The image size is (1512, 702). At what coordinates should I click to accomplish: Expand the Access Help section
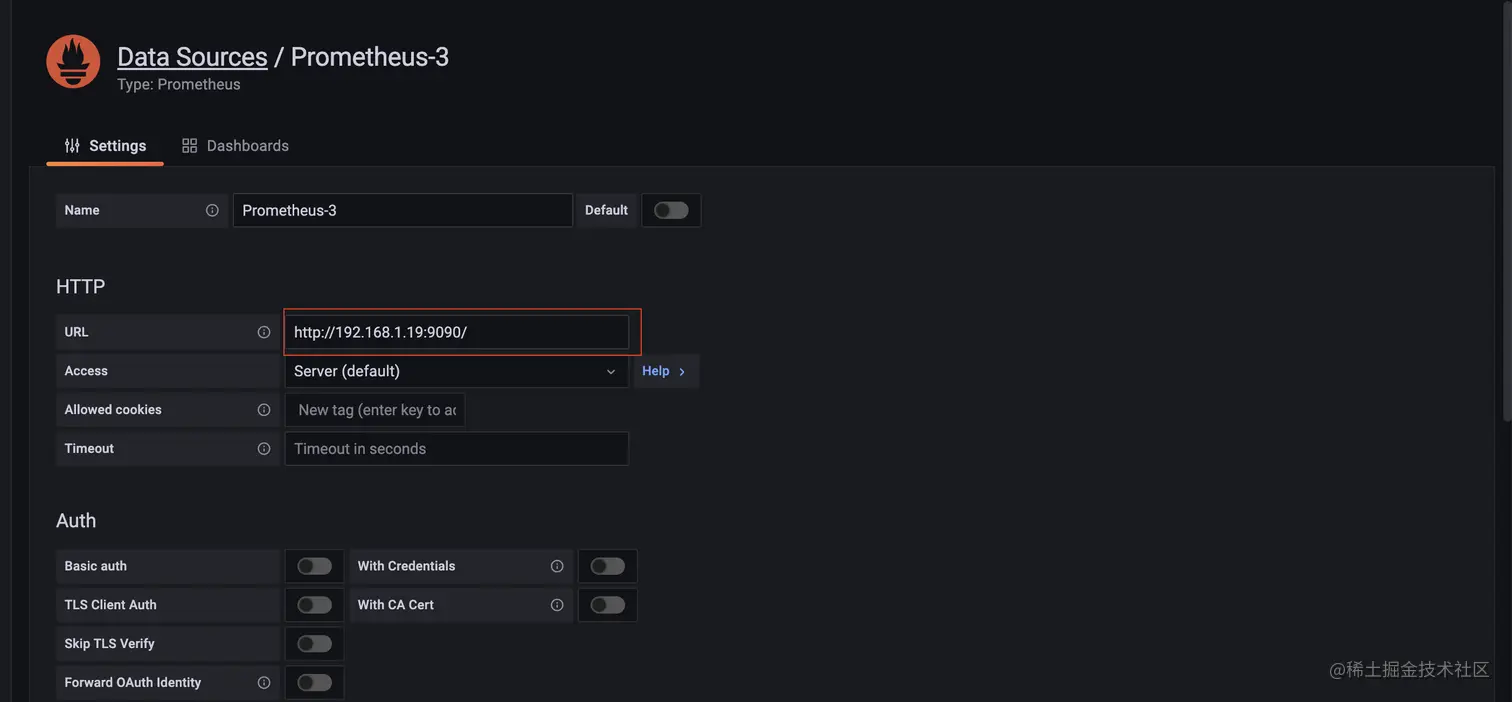click(x=664, y=371)
